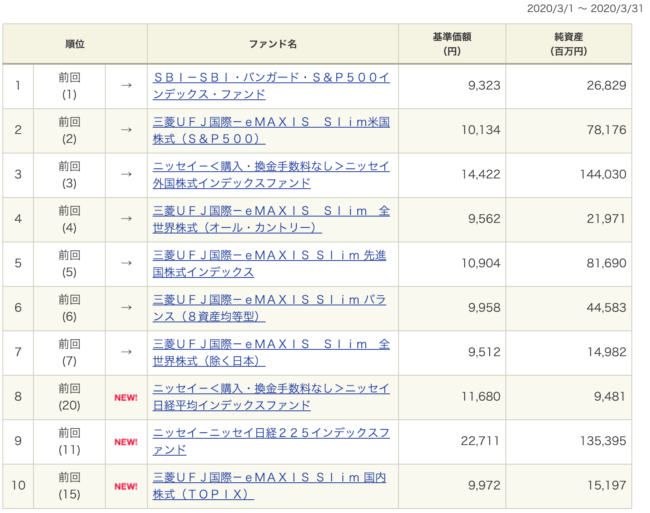The image size is (650, 513).
Task: Click the unchanged arrow in rank 1 row
Action: click(126, 86)
